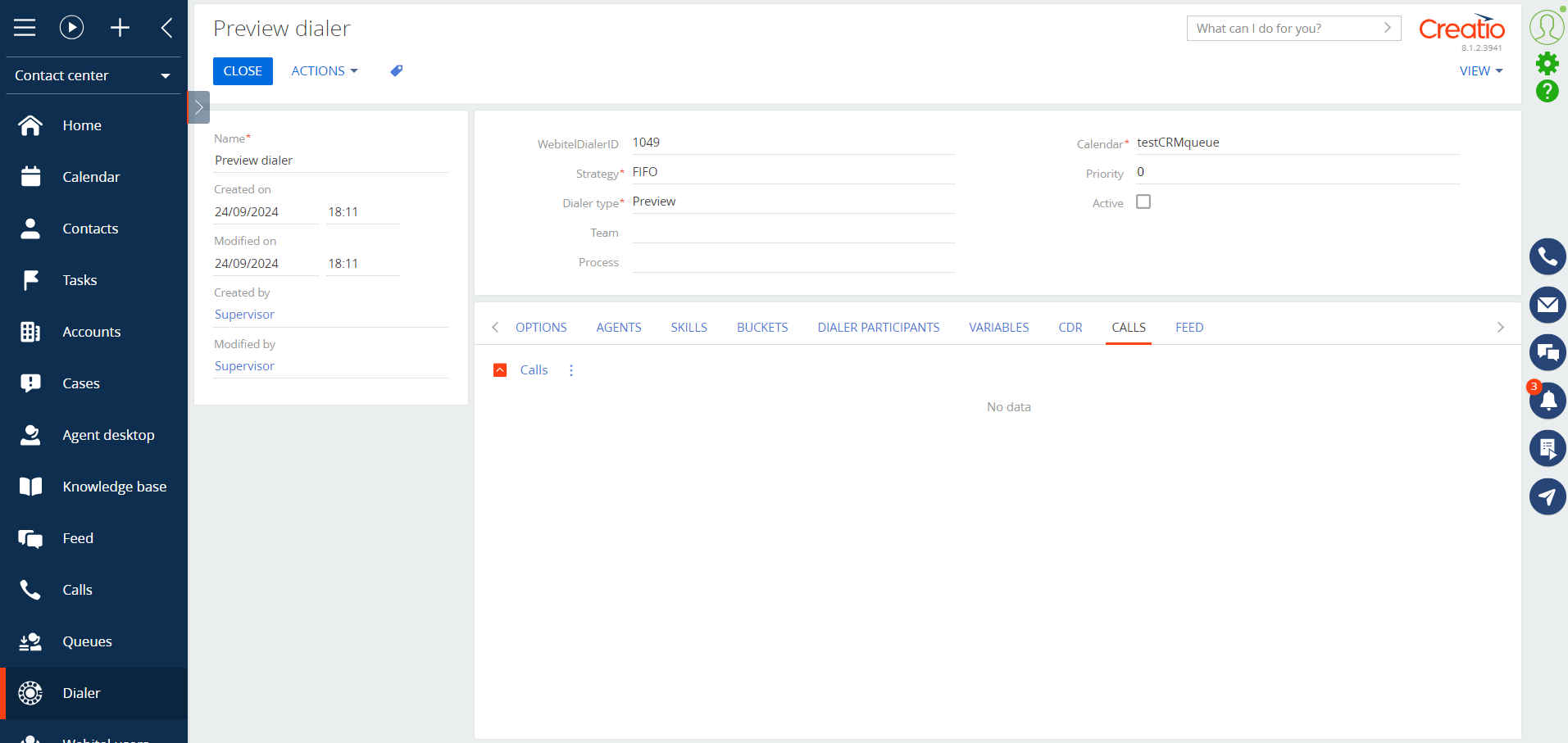Viewport: 1568px width, 743px height.
Task: Open notifications bell with badge 3
Action: click(x=1548, y=401)
